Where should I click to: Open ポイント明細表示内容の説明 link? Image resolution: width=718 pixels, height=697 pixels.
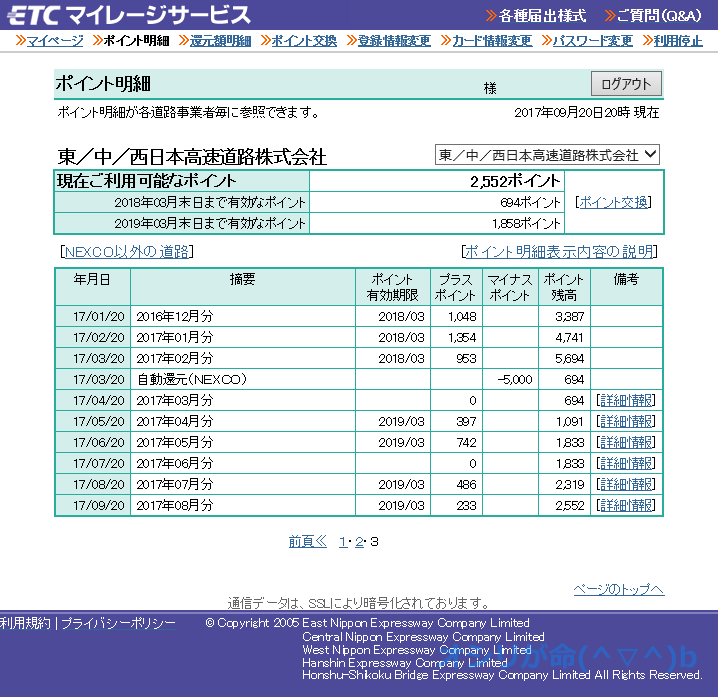click(x=559, y=251)
